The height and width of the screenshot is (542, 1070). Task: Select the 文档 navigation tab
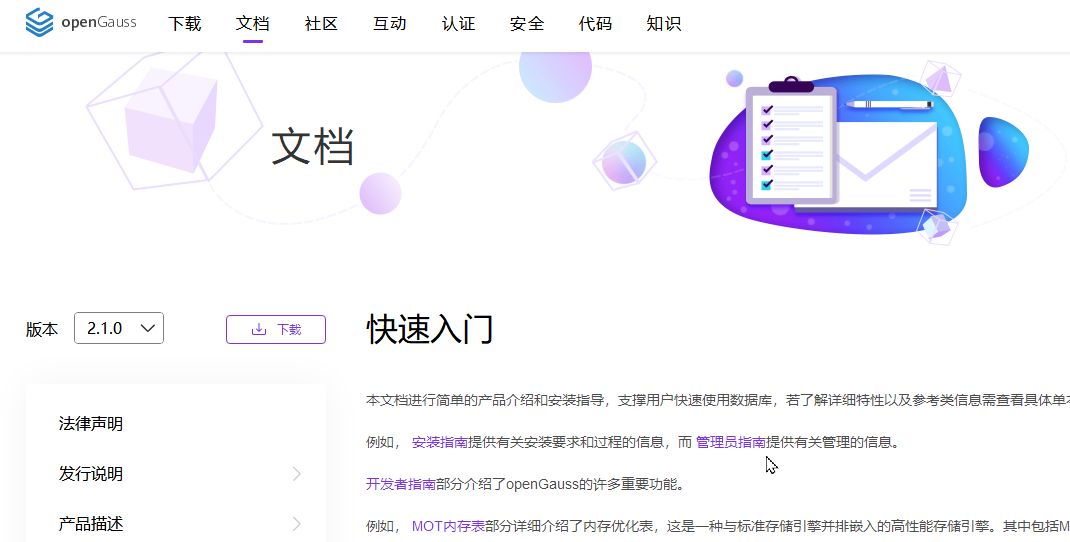252,24
